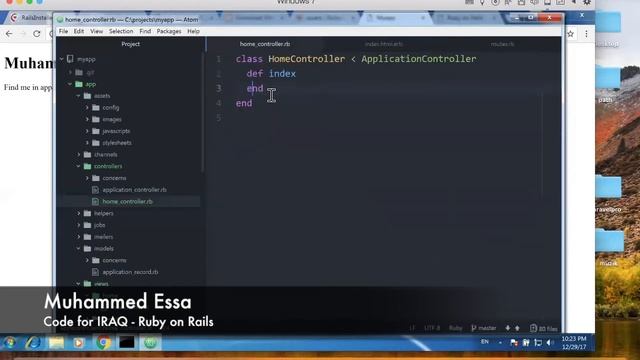The height and width of the screenshot is (360, 640).
Task: Reload the page in Chrome
Action: point(37,34)
